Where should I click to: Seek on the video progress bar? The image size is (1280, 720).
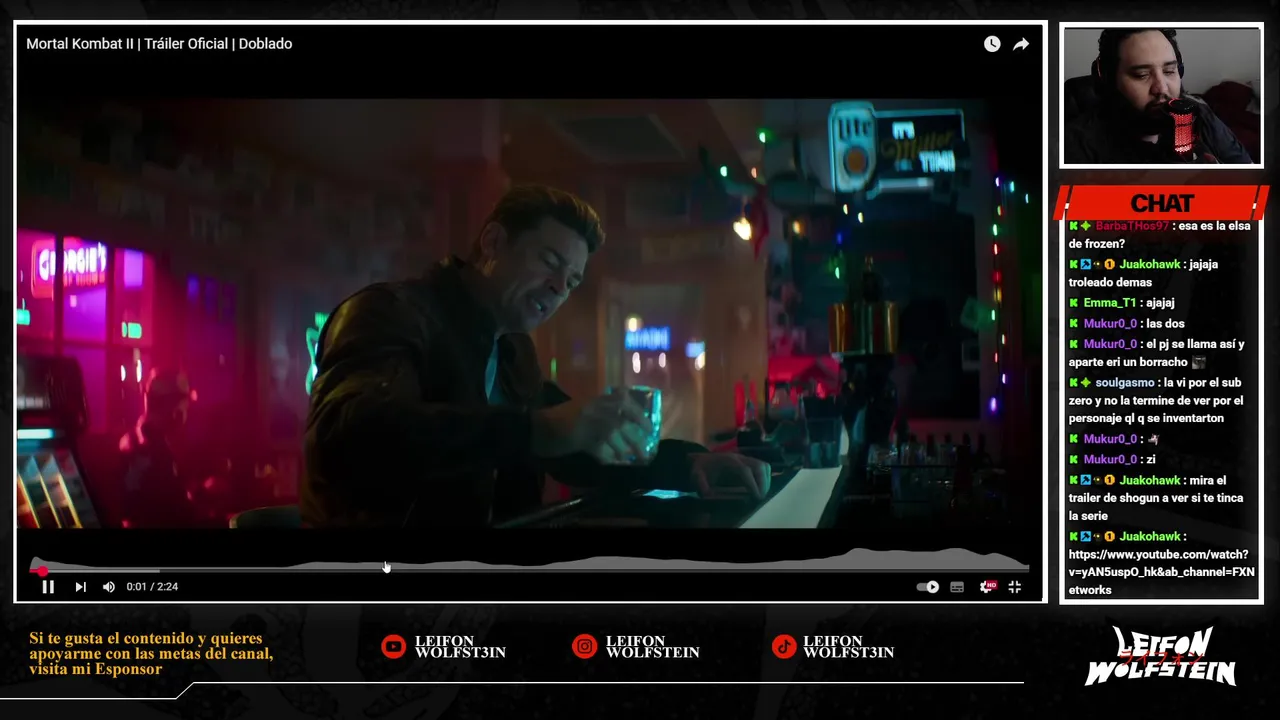click(530, 571)
